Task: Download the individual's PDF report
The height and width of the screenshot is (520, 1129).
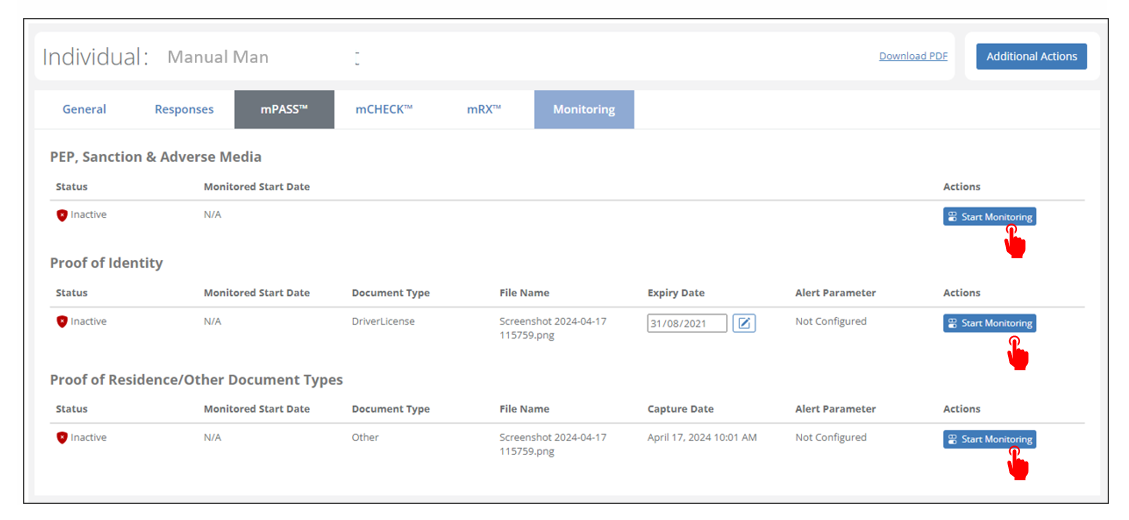Action: [x=913, y=57]
